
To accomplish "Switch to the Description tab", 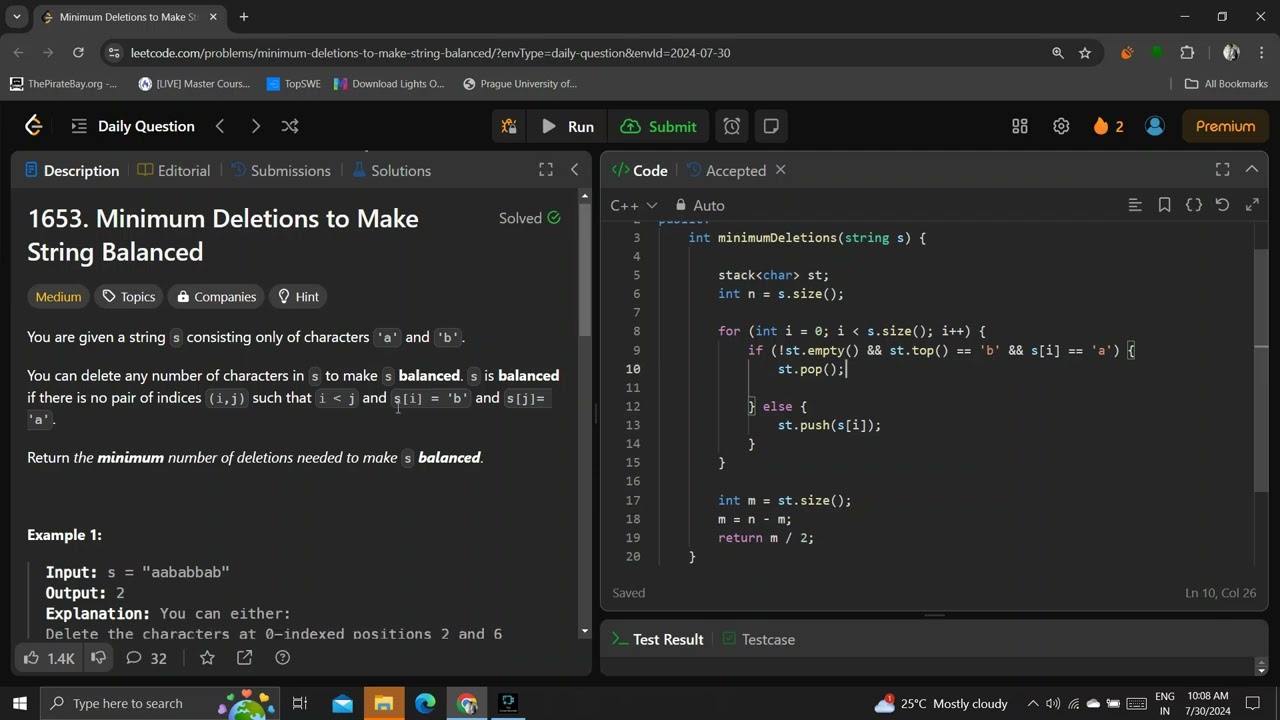I will click(72, 171).
